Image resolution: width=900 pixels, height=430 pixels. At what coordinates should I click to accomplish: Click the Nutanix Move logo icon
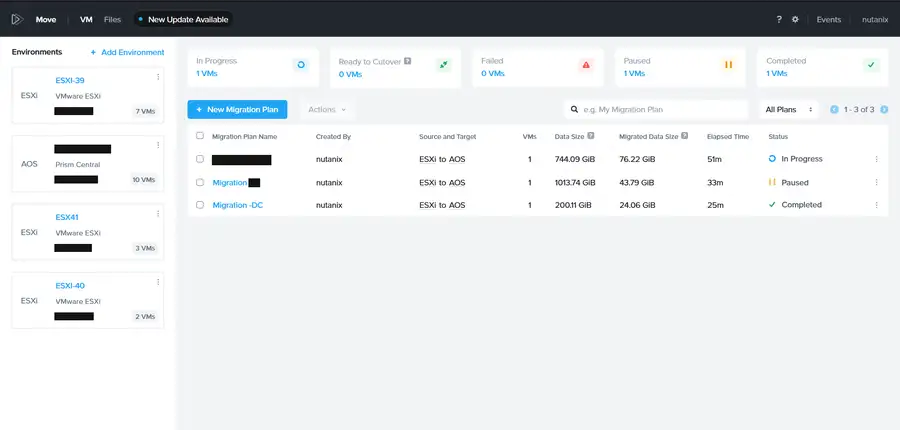pyautogui.click(x=17, y=20)
